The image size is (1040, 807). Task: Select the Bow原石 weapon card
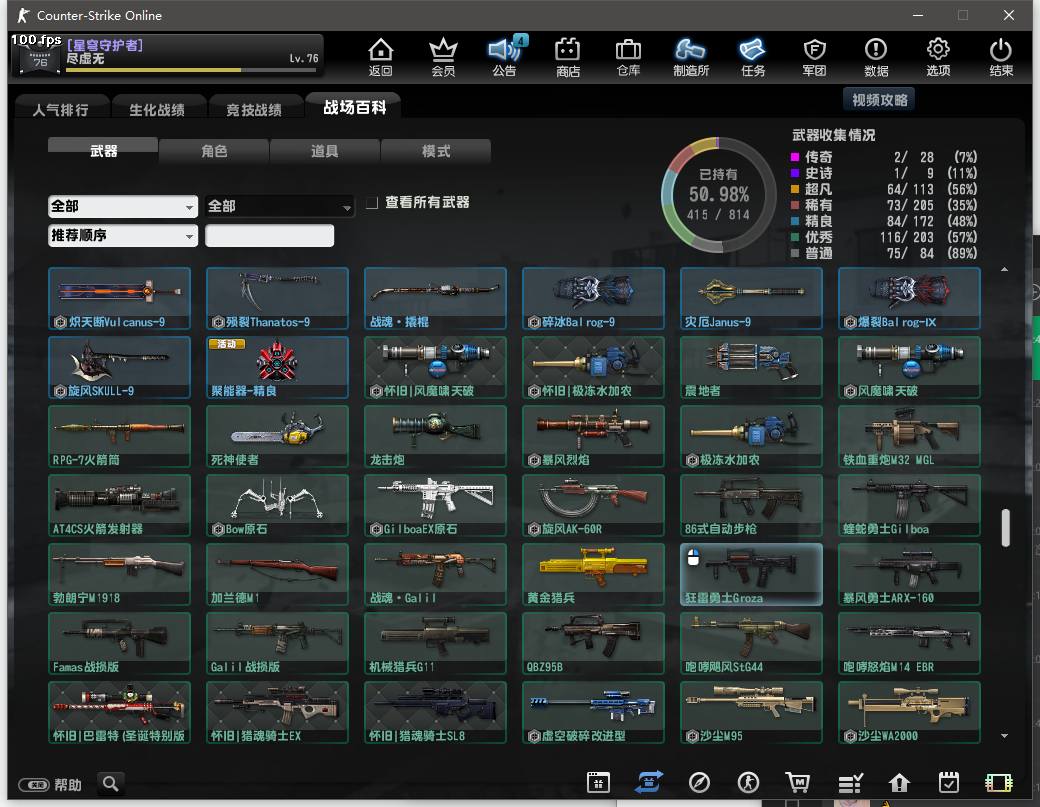click(277, 505)
